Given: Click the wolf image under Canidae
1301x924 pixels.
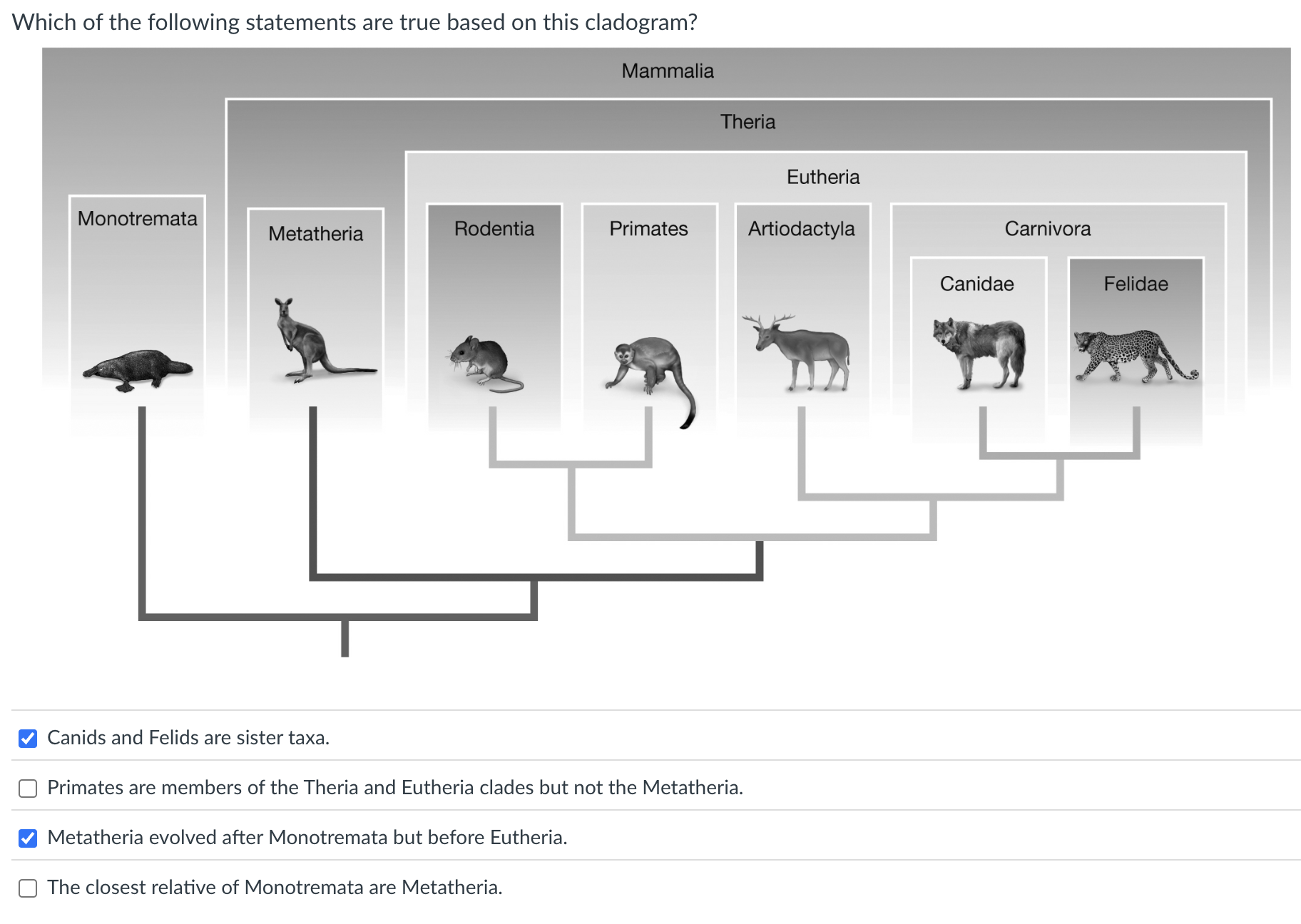Looking at the screenshot, I should point(979,353).
